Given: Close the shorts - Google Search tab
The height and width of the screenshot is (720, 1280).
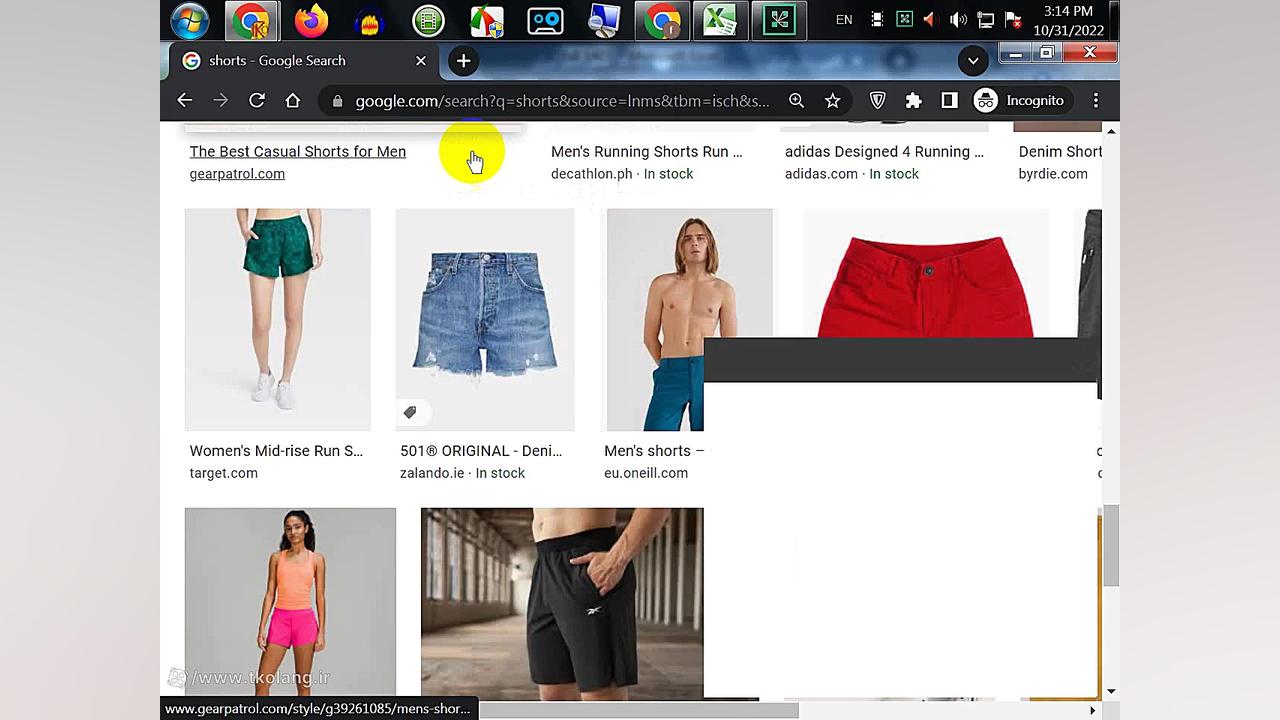Looking at the screenshot, I should click(x=421, y=61).
